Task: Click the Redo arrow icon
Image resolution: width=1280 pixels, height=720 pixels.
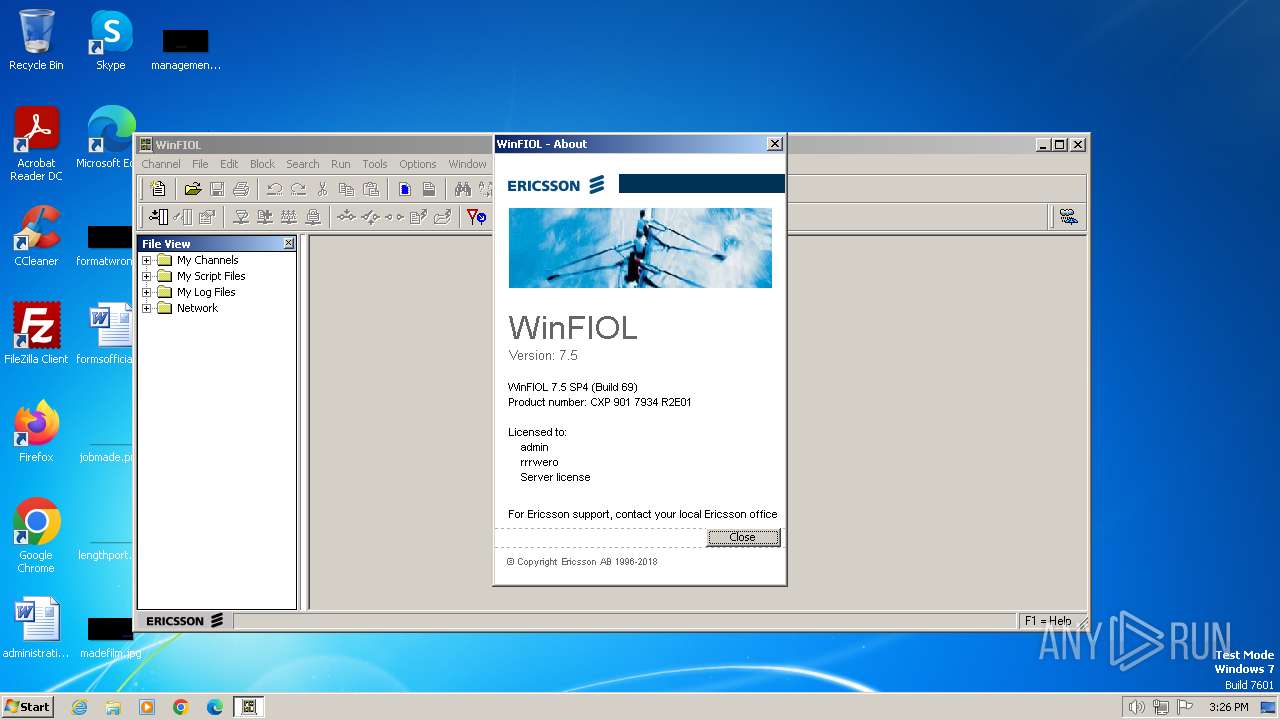Action: click(x=298, y=189)
